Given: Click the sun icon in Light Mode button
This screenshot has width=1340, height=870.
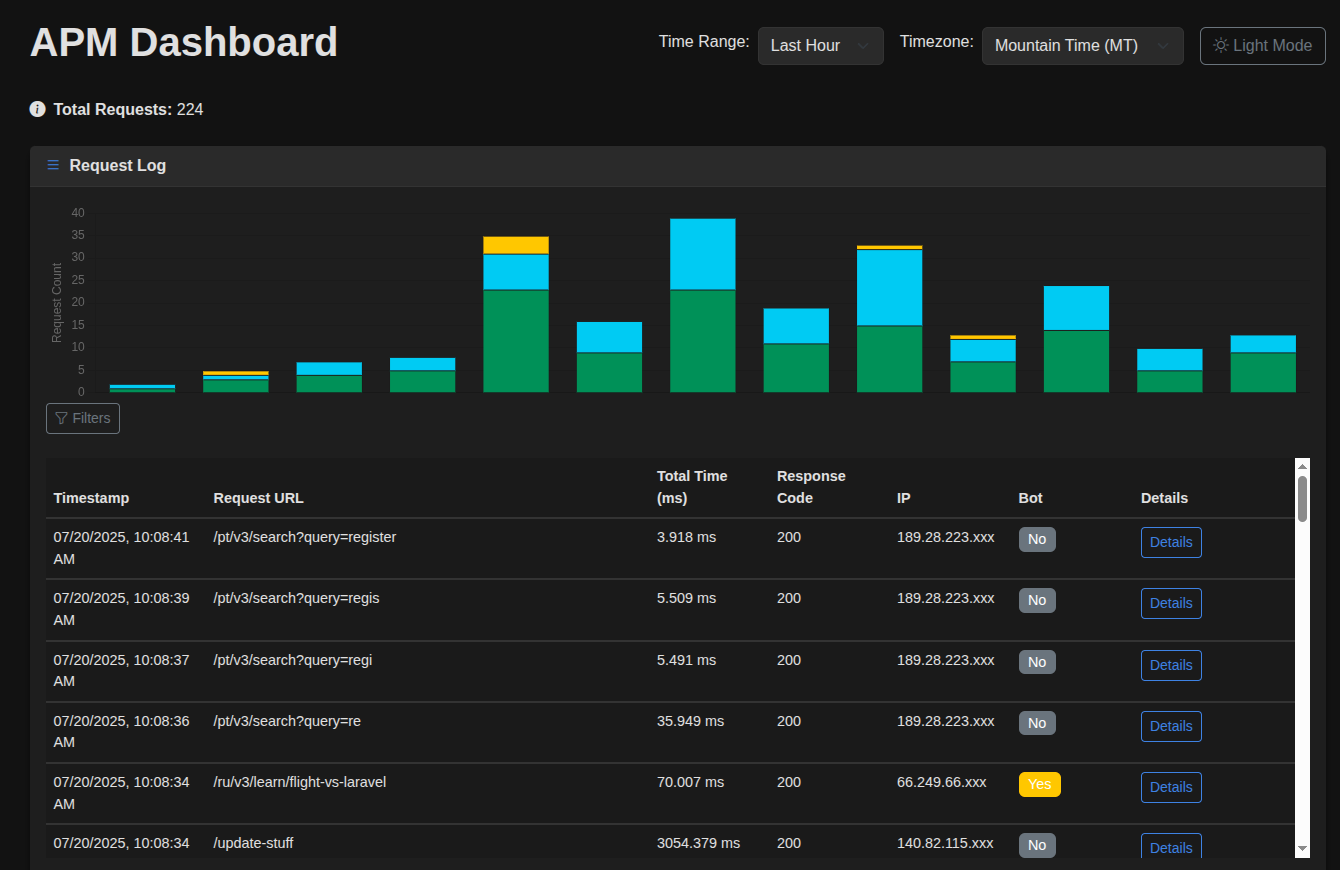Looking at the screenshot, I should (1221, 45).
